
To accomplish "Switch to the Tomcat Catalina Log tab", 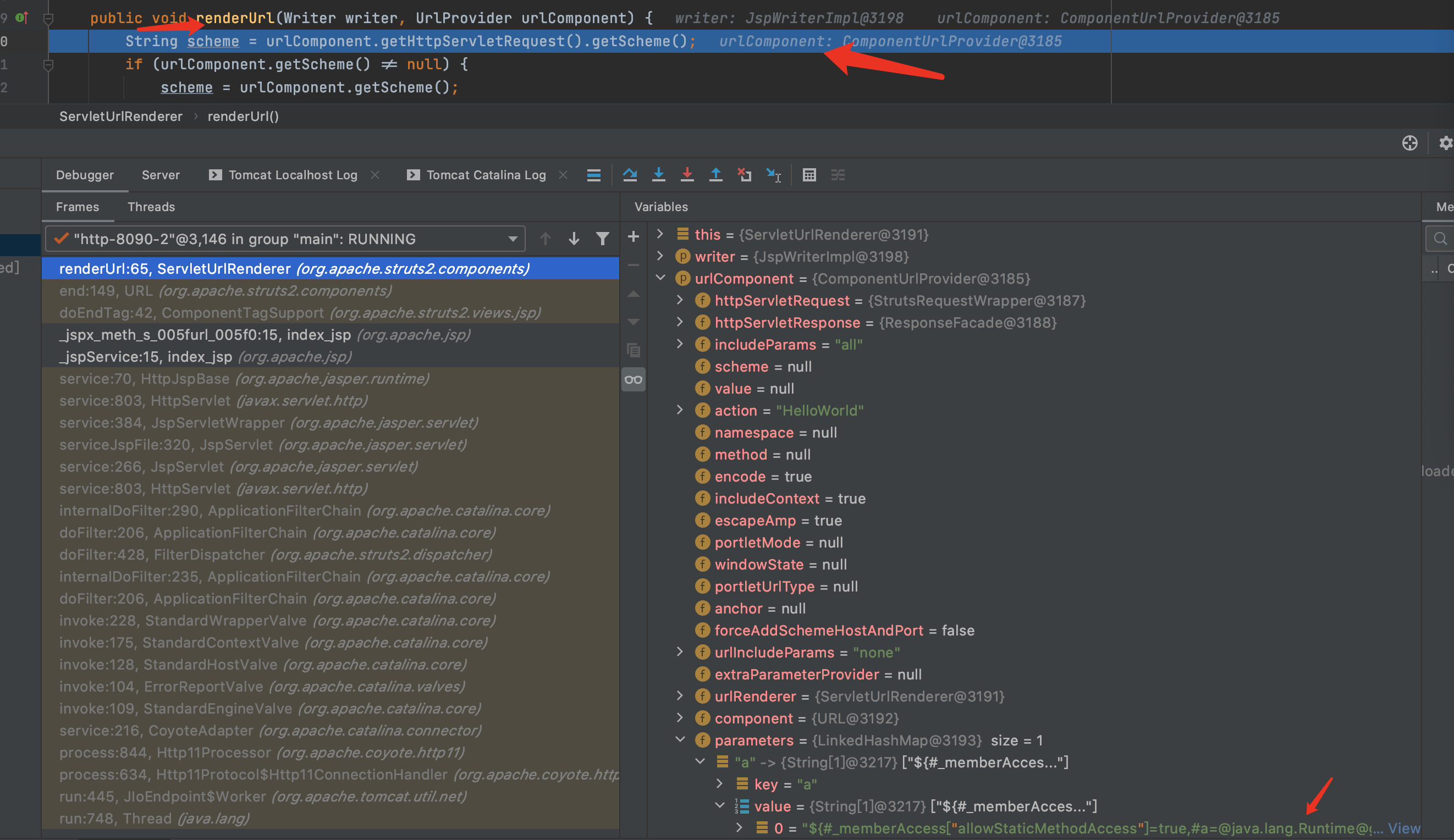I will [x=486, y=175].
